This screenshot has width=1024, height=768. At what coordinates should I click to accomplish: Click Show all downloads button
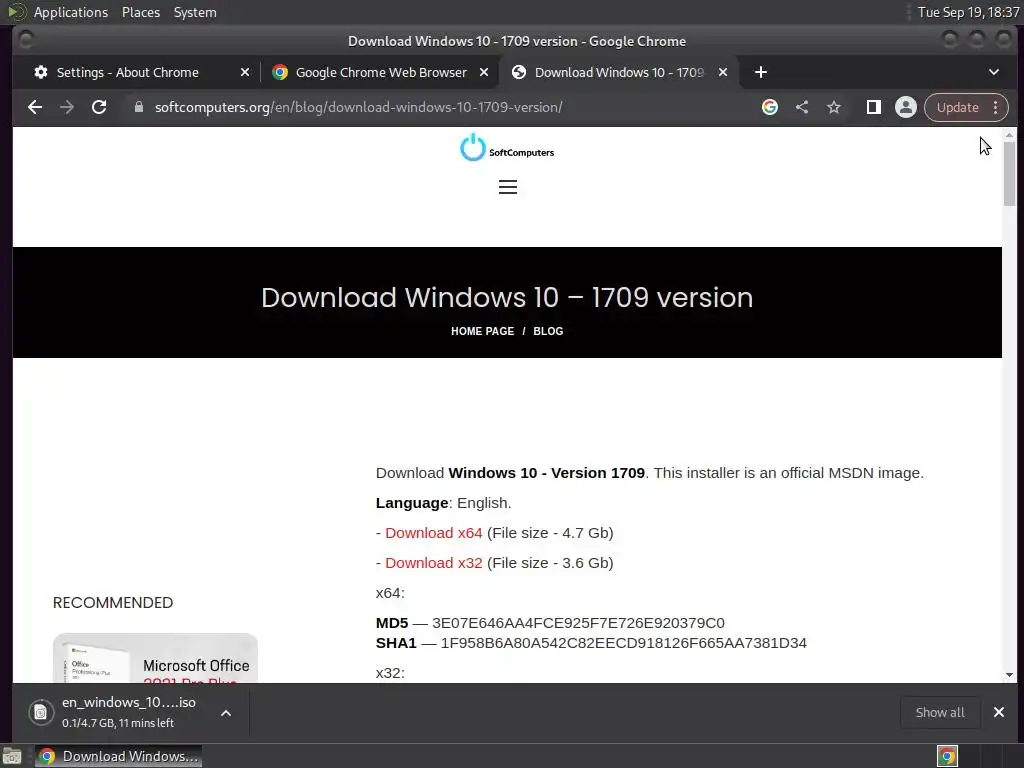click(x=940, y=712)
